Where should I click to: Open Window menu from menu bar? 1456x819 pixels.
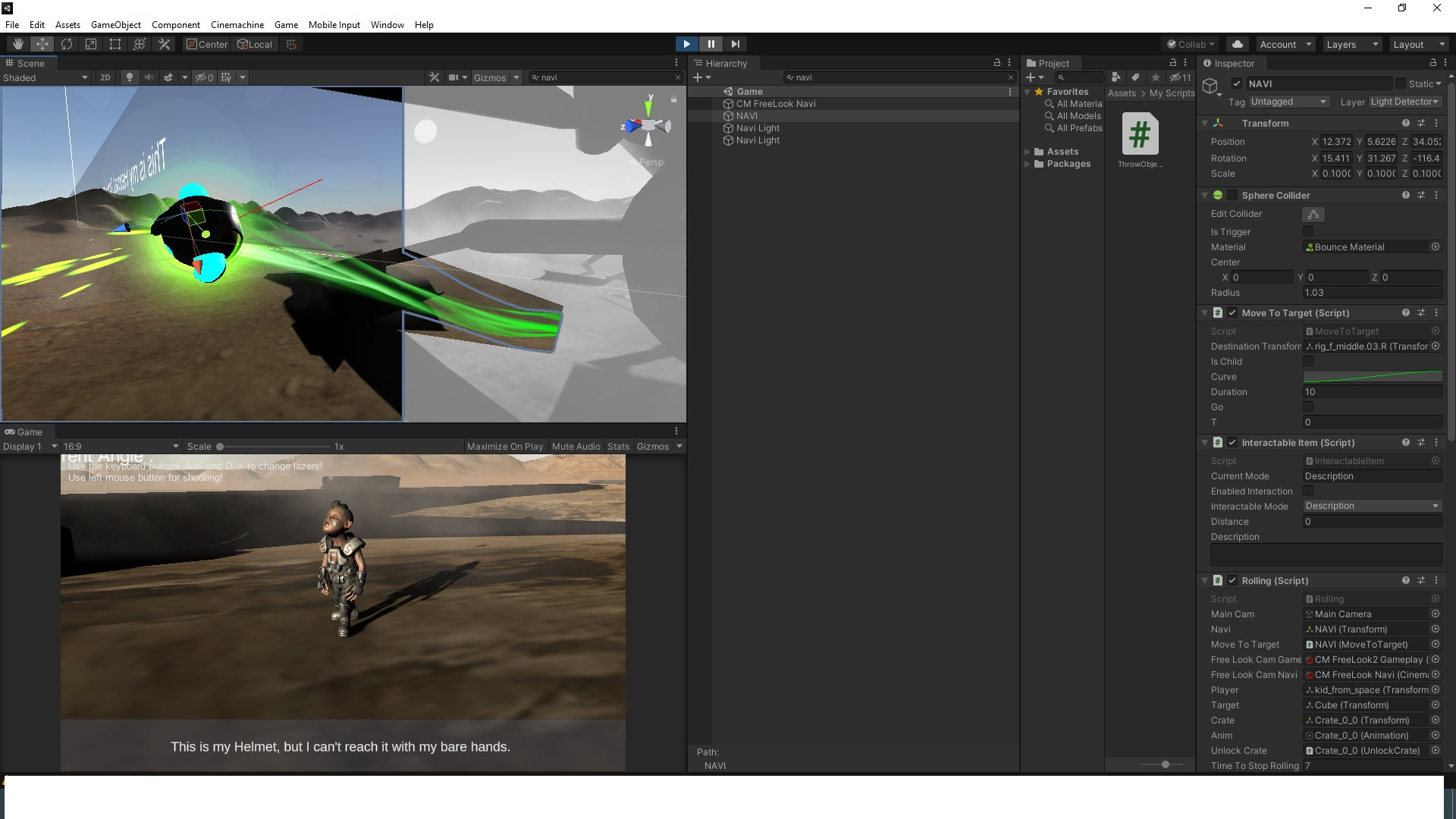387,24
